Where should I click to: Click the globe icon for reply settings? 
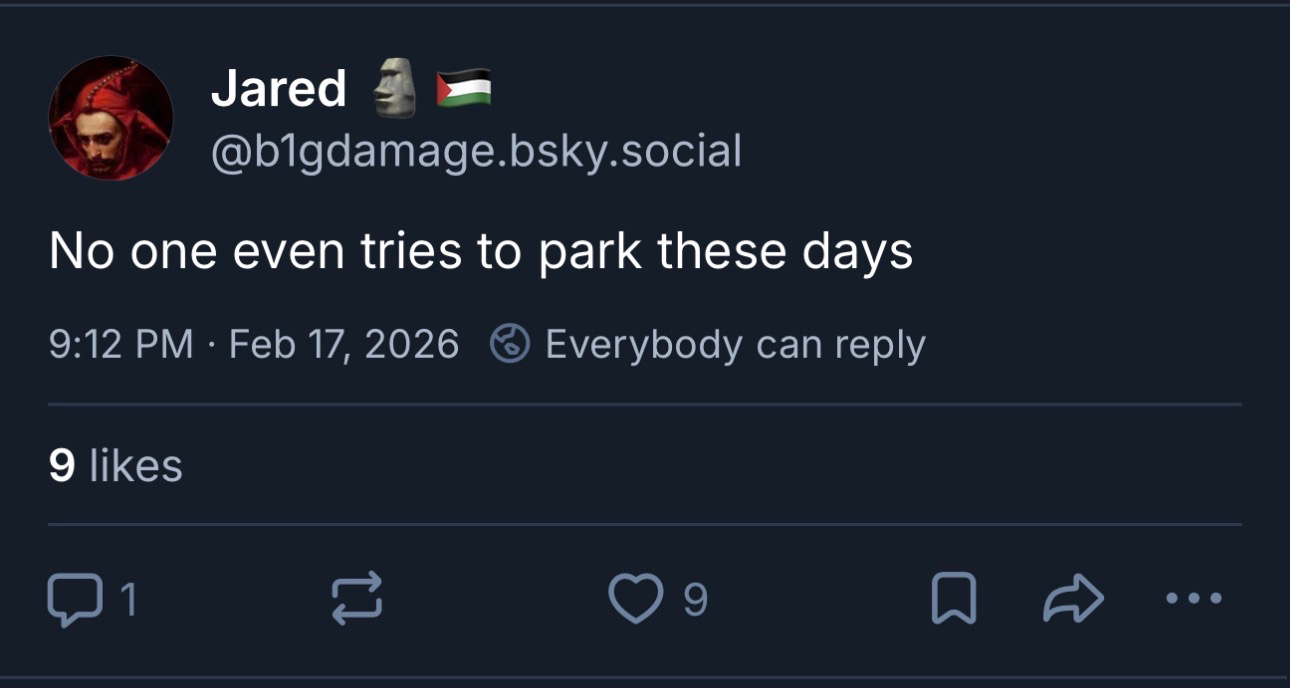[510, 345]
